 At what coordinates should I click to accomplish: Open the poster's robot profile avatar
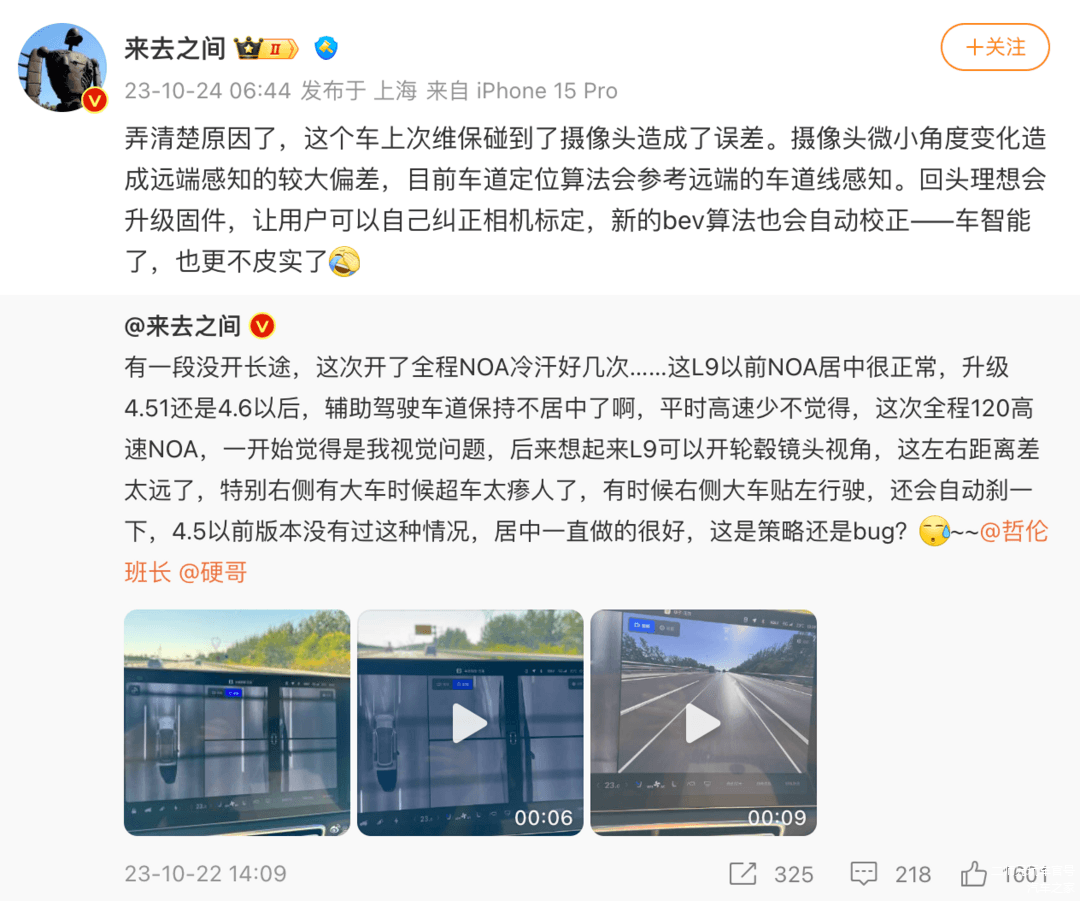63,68
